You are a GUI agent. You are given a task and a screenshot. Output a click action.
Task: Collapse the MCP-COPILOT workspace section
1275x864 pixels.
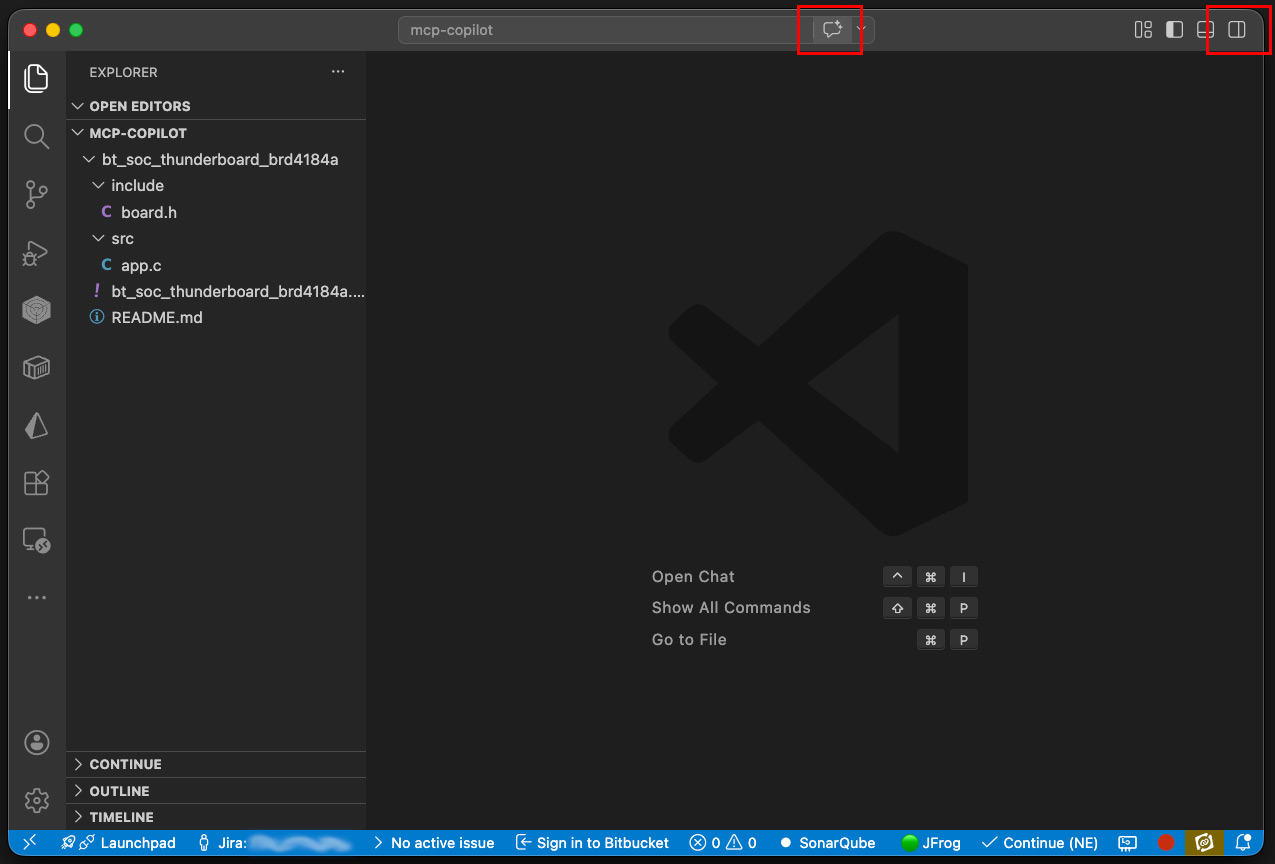click(216, 133)
